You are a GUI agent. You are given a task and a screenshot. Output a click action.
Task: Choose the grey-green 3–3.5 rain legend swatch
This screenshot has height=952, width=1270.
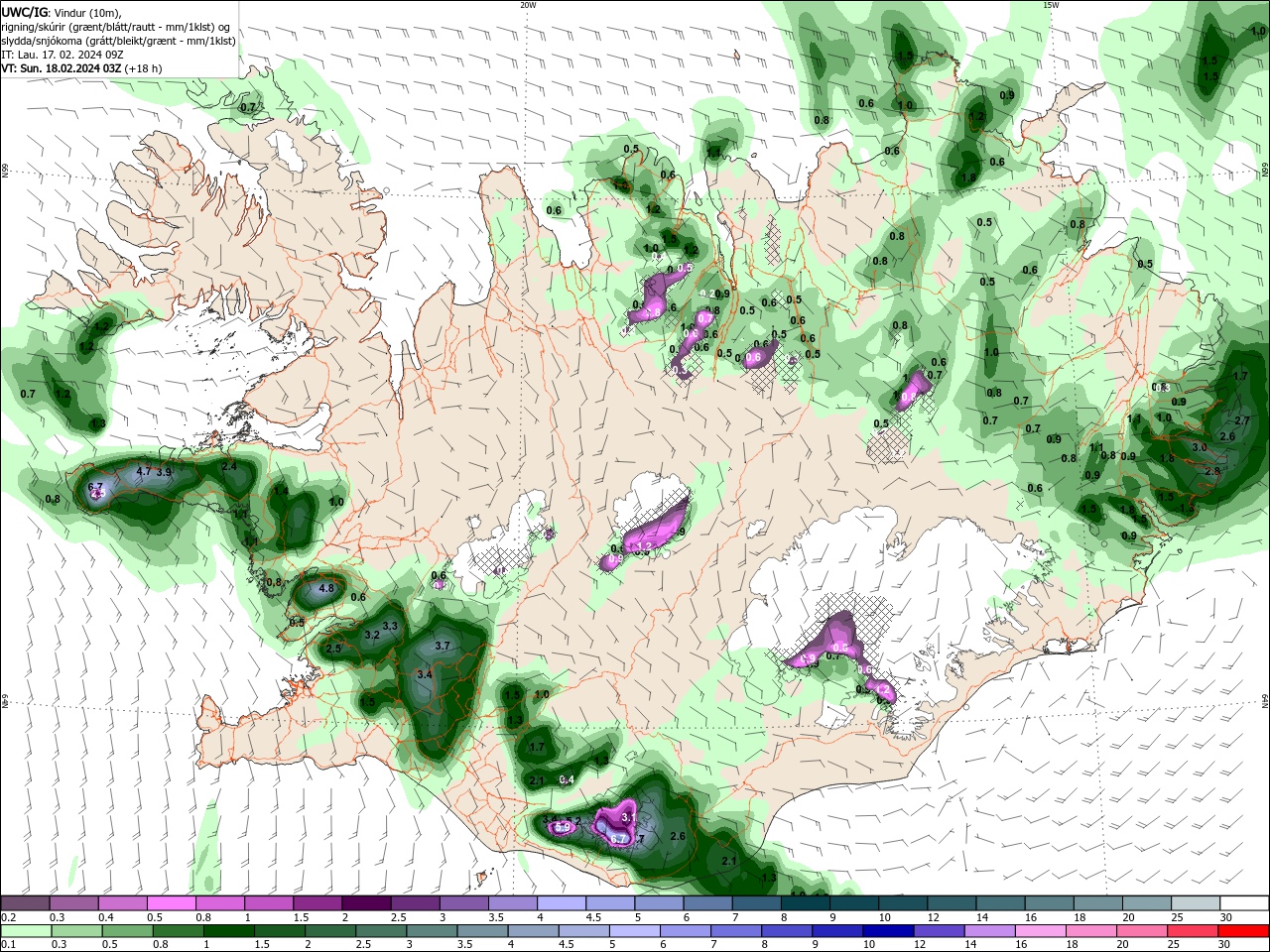433,931
